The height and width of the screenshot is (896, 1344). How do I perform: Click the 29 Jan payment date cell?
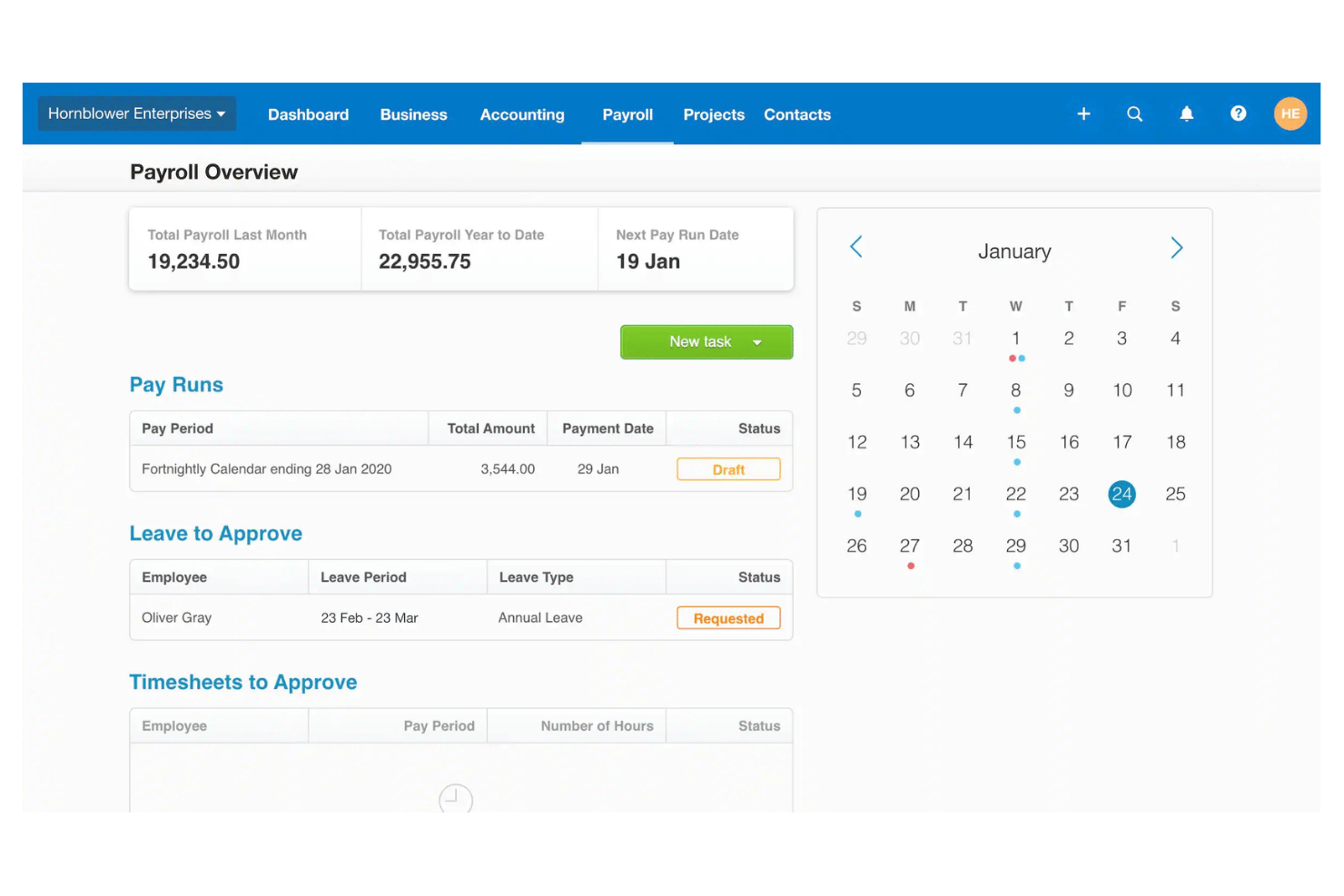tap(598, 469)
